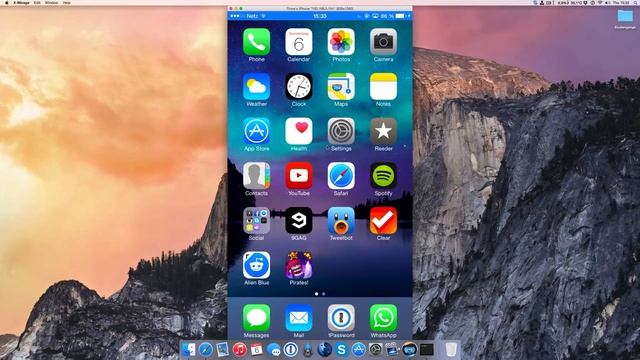This screenshot has height=360, width=640.
Task: Open the Clear app
Action: coord(383,220)
